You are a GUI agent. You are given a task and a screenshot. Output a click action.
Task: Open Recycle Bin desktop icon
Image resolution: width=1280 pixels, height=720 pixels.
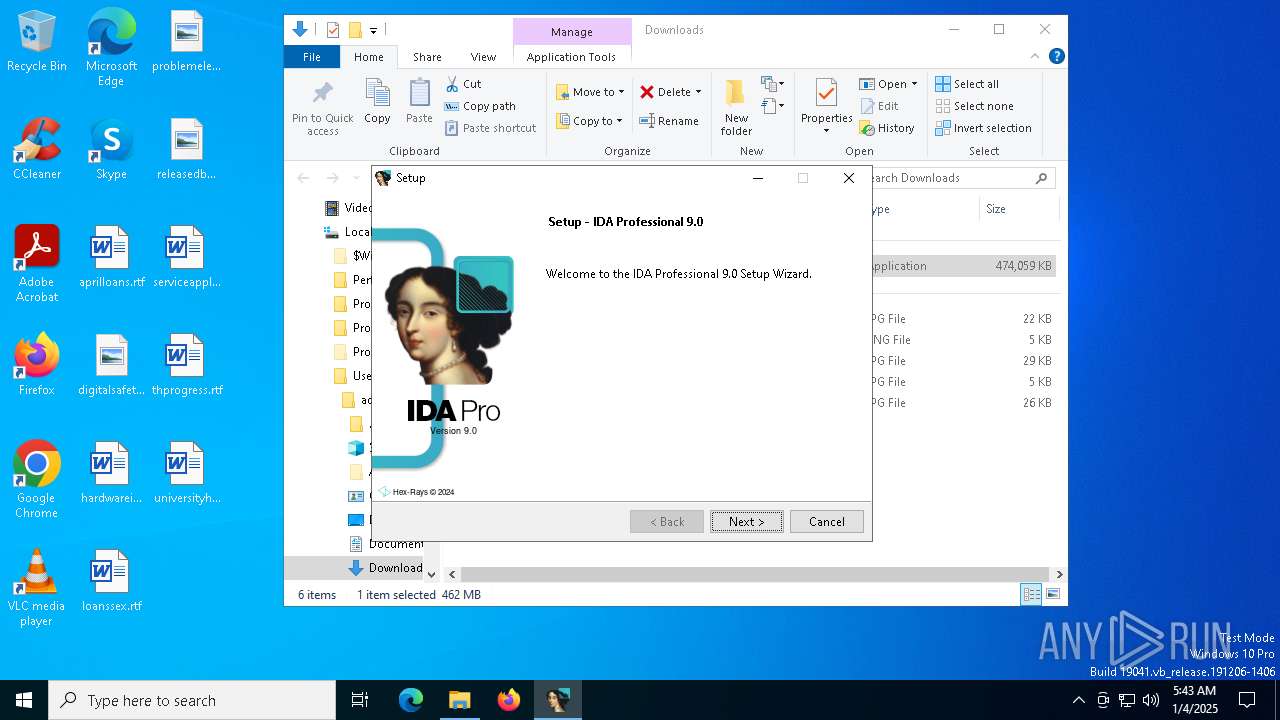click(37, 42)
